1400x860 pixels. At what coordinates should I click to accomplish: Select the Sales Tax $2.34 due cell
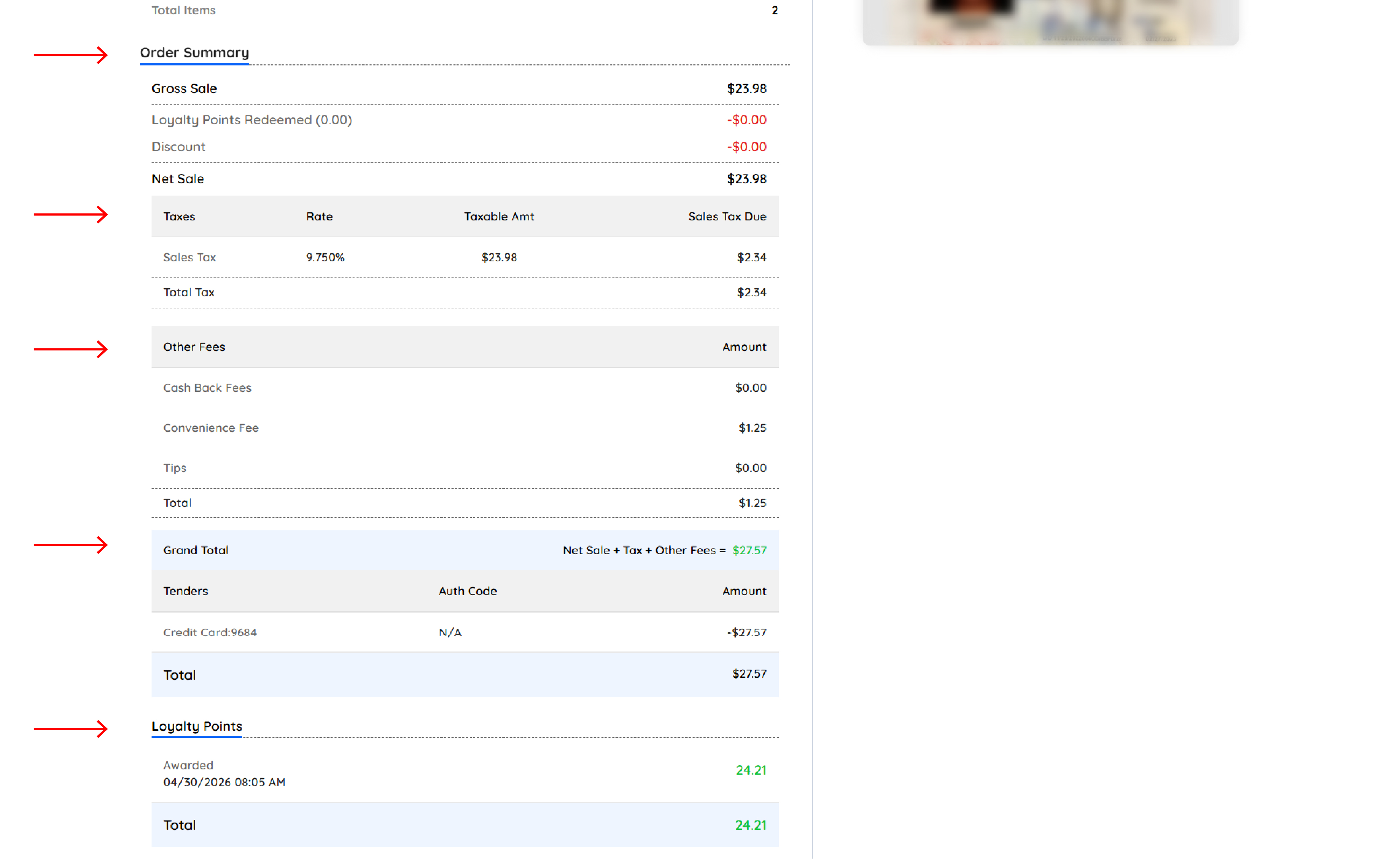tap(751, 258)
